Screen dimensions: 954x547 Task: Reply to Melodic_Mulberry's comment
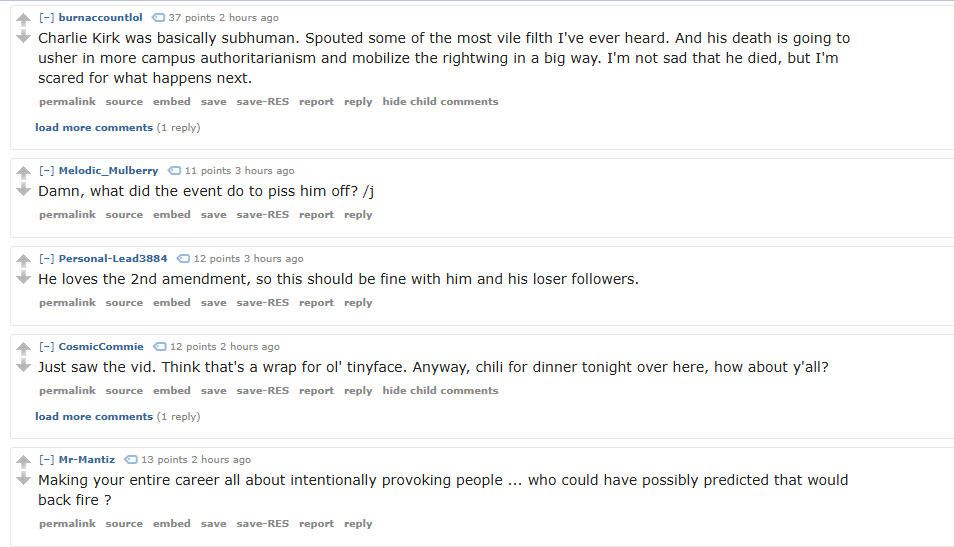click(x=358, y=215)
